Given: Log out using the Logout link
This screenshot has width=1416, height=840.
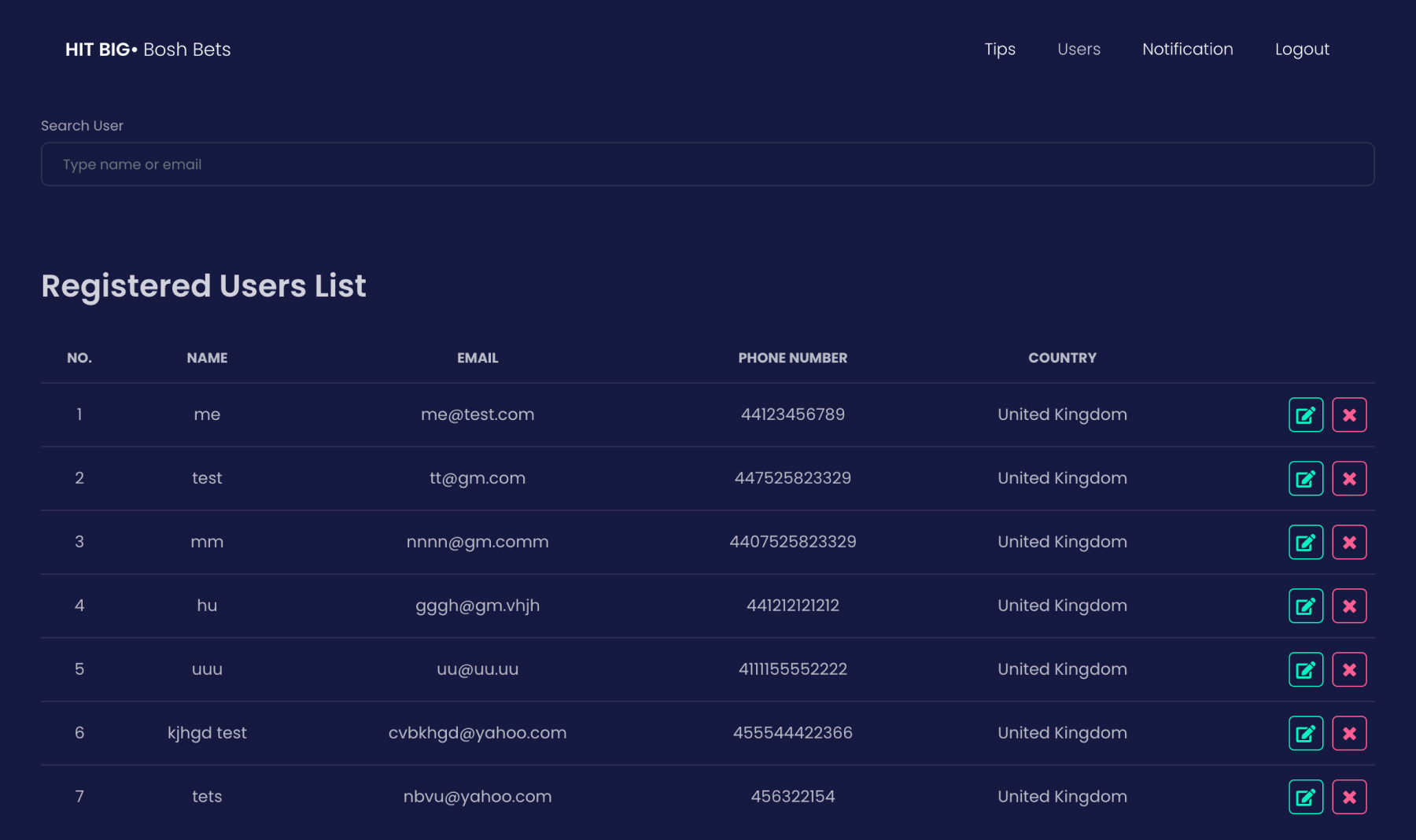Looking at the screenshot, I should pyautogui.click(x=1302, y=50).
